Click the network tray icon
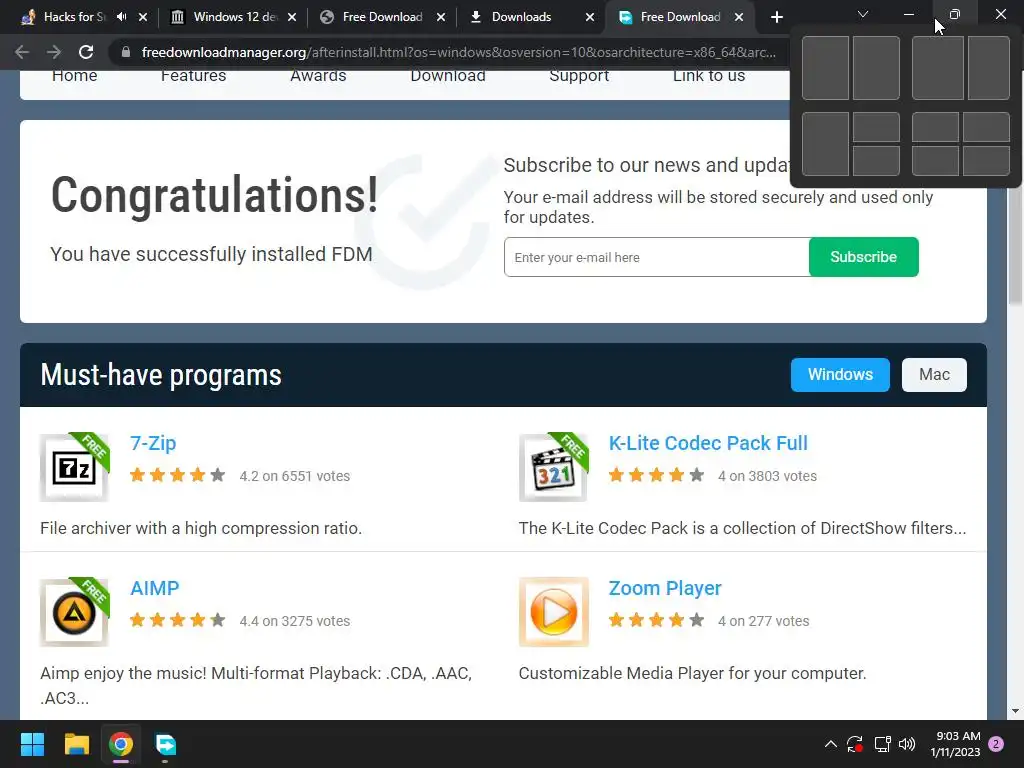This screenshot has height=768, width=1024. coord(882,744)
